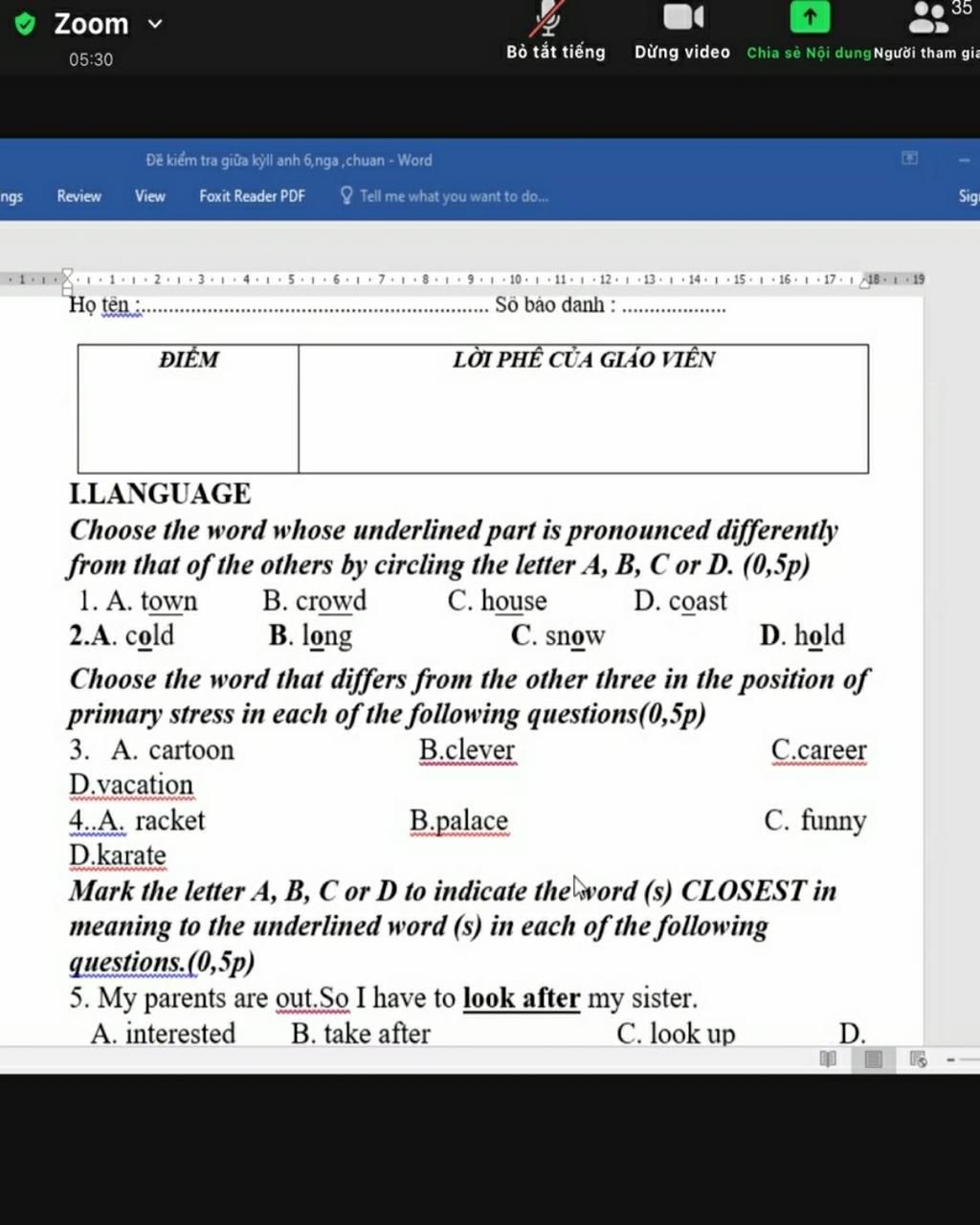Click the option "D.vacation"
Viewport: 980px width, 1225px height.
click(x=131, y=785)
